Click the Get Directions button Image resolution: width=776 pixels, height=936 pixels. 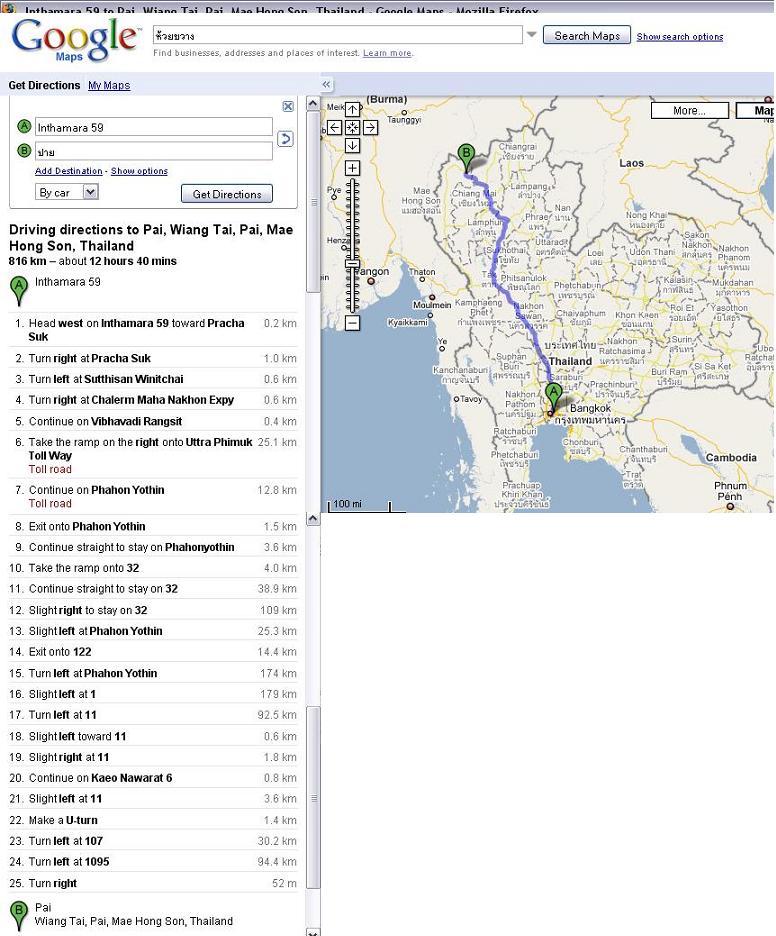(227, 194)
